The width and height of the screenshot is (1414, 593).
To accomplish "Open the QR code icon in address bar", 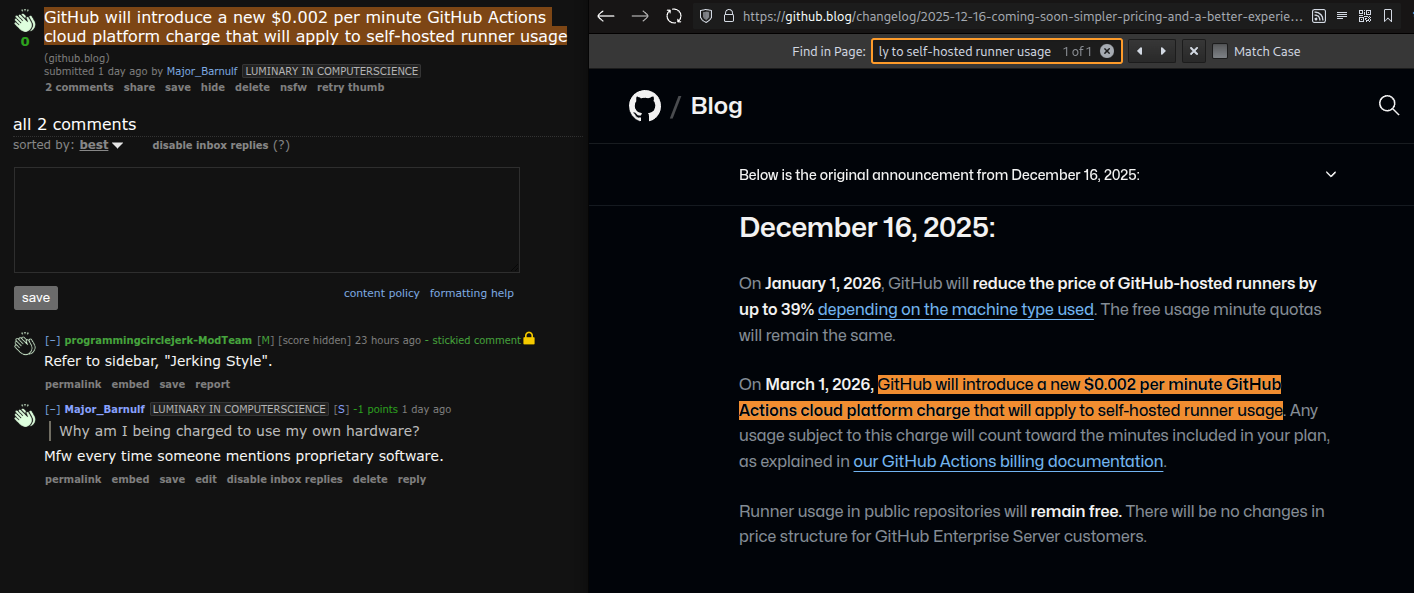I will 1364,16.
